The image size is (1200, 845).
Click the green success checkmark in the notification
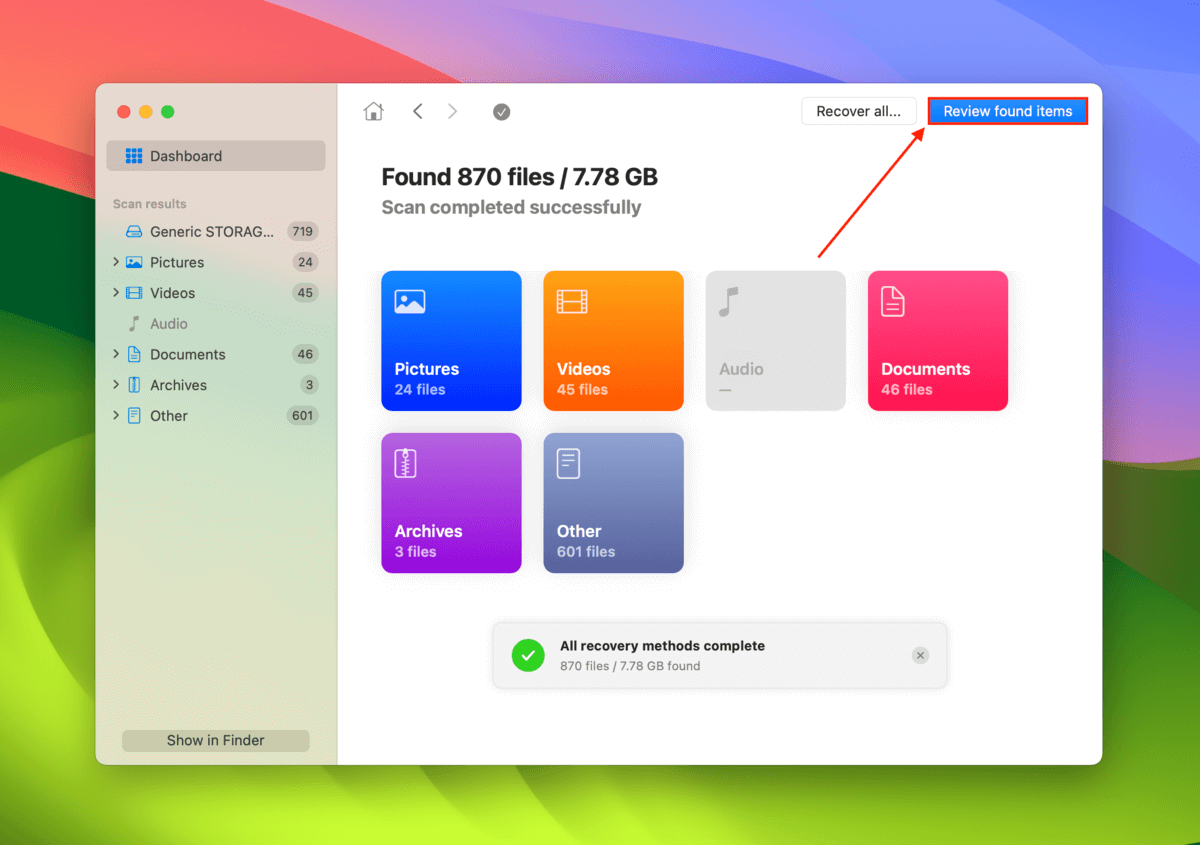tap(528, 655)
